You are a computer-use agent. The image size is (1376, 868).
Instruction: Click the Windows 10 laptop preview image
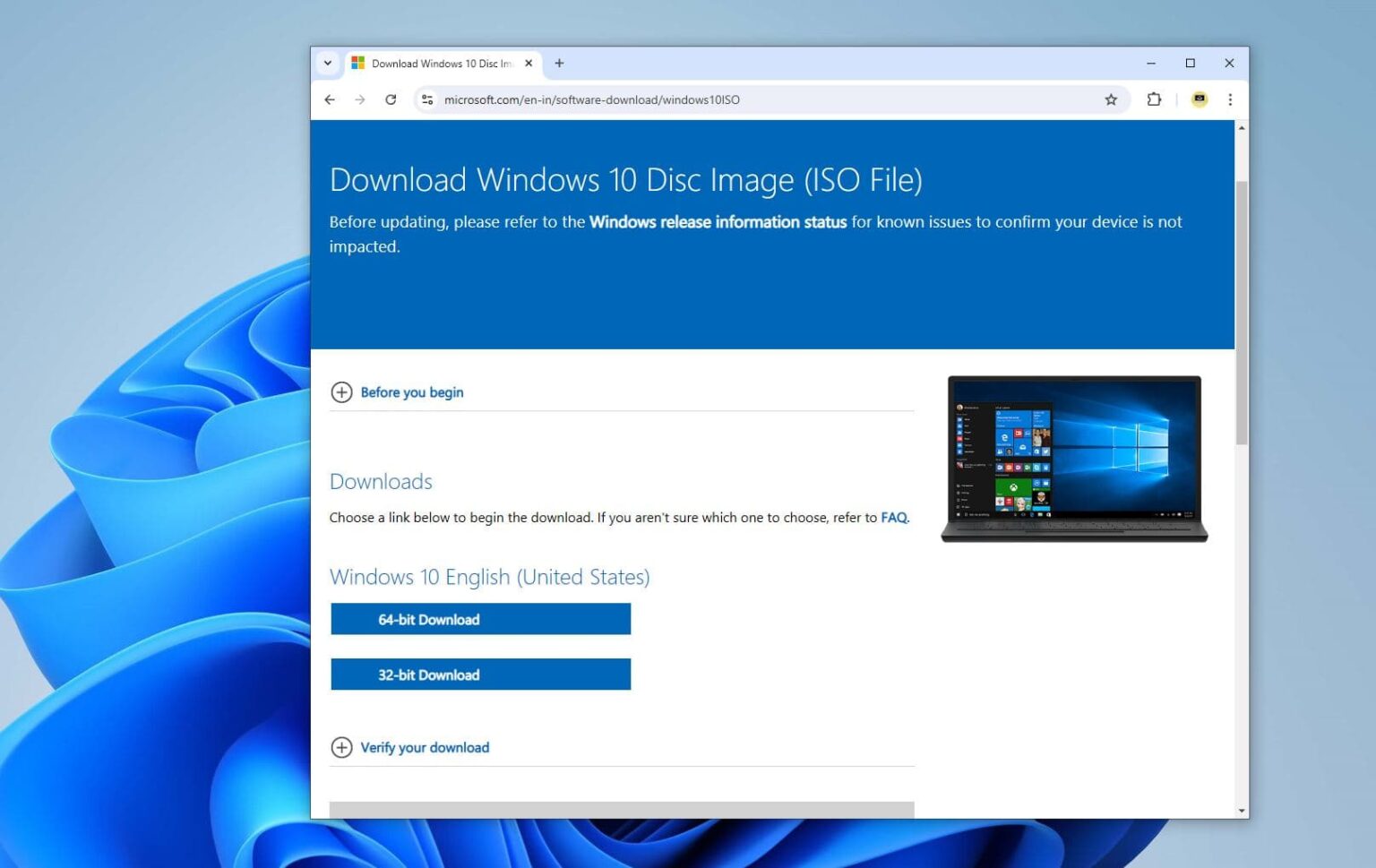tap(1073, 459)
